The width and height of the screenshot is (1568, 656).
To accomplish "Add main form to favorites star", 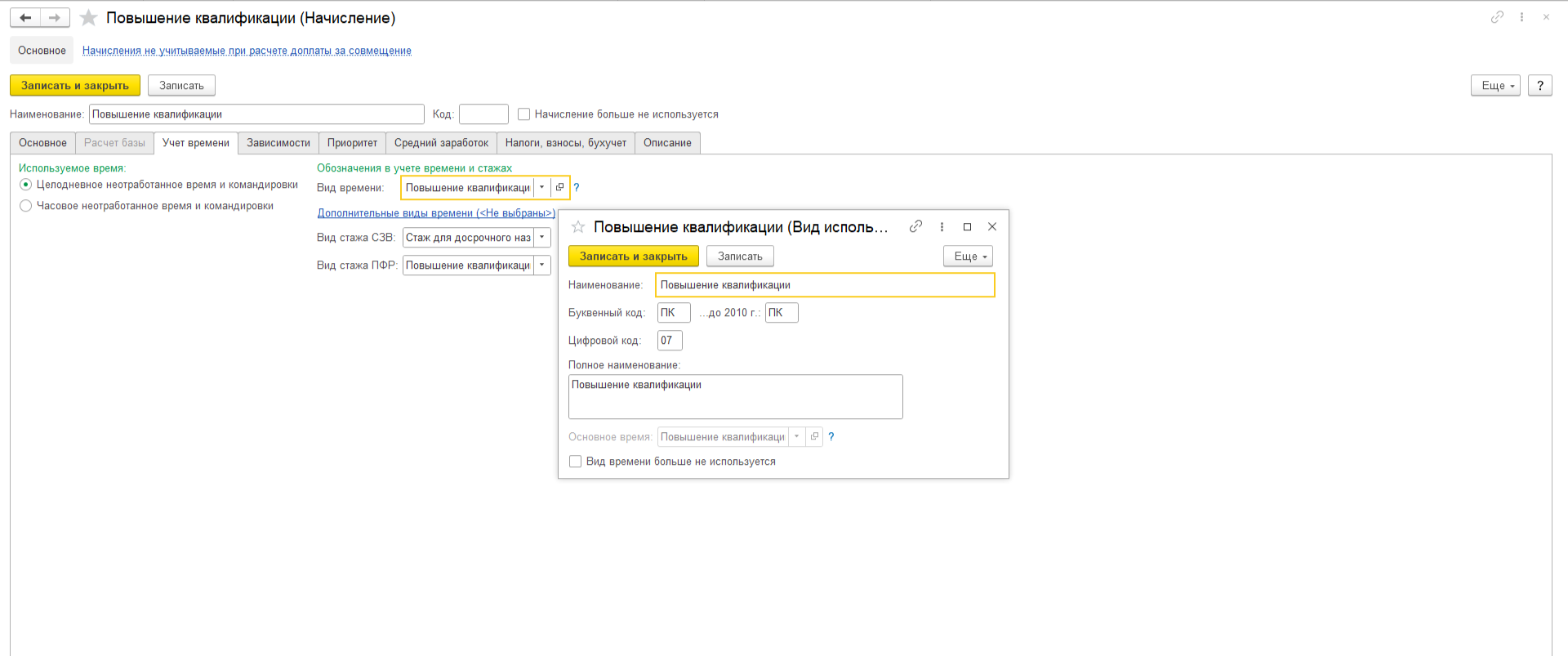I will point(88,17).
